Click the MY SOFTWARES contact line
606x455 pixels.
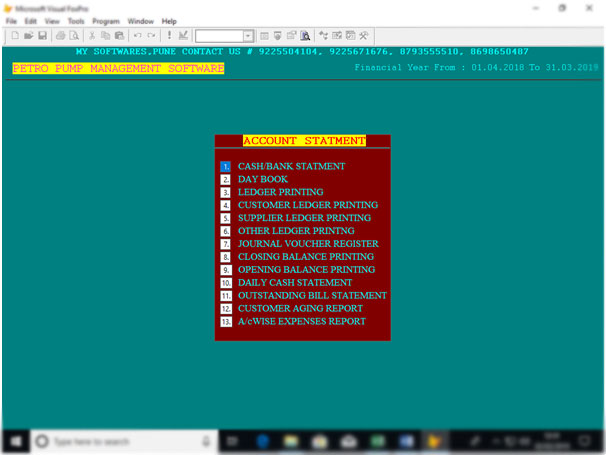click(x=302, y=51)
